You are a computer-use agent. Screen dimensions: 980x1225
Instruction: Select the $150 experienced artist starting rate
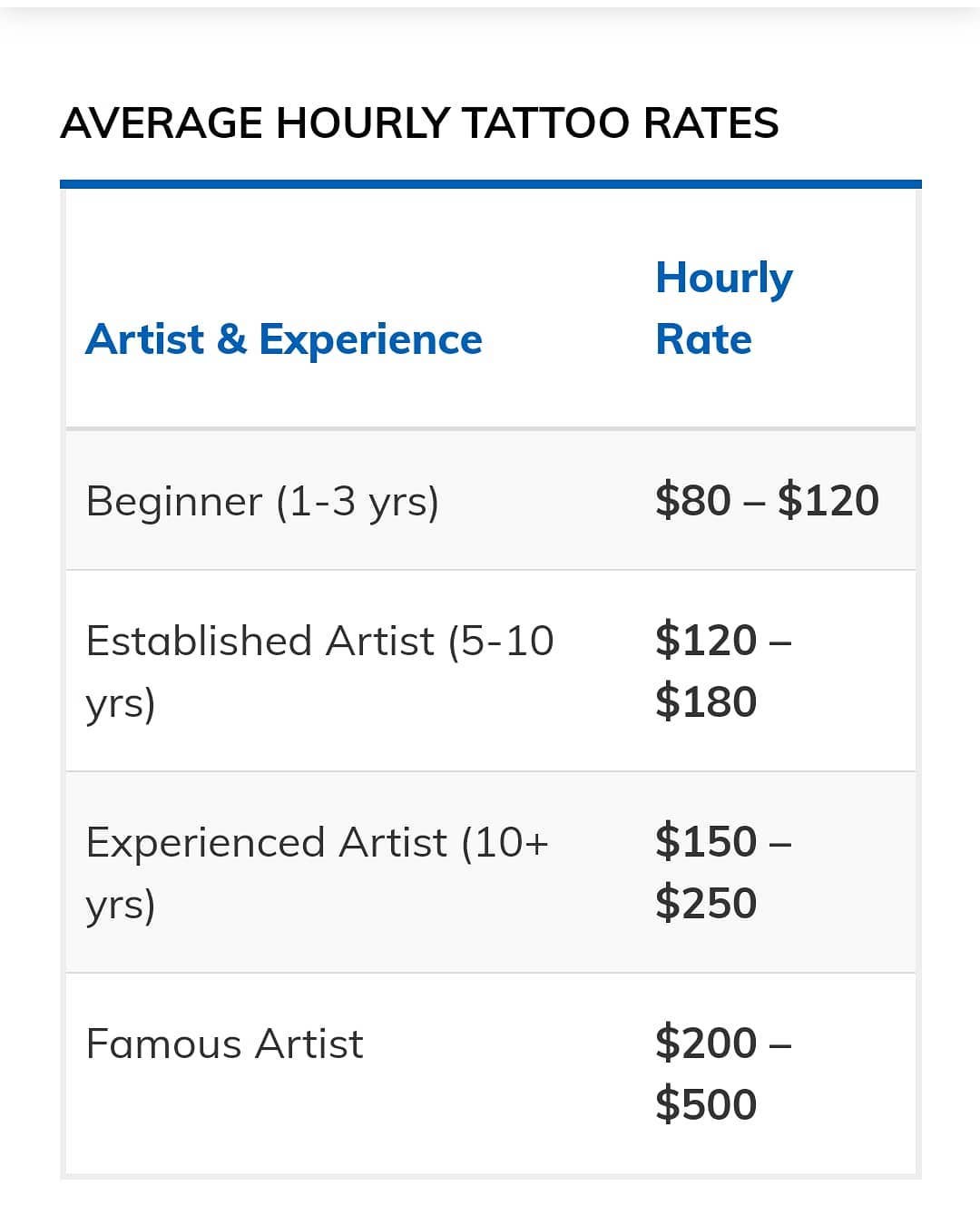[x=706, y=841]
